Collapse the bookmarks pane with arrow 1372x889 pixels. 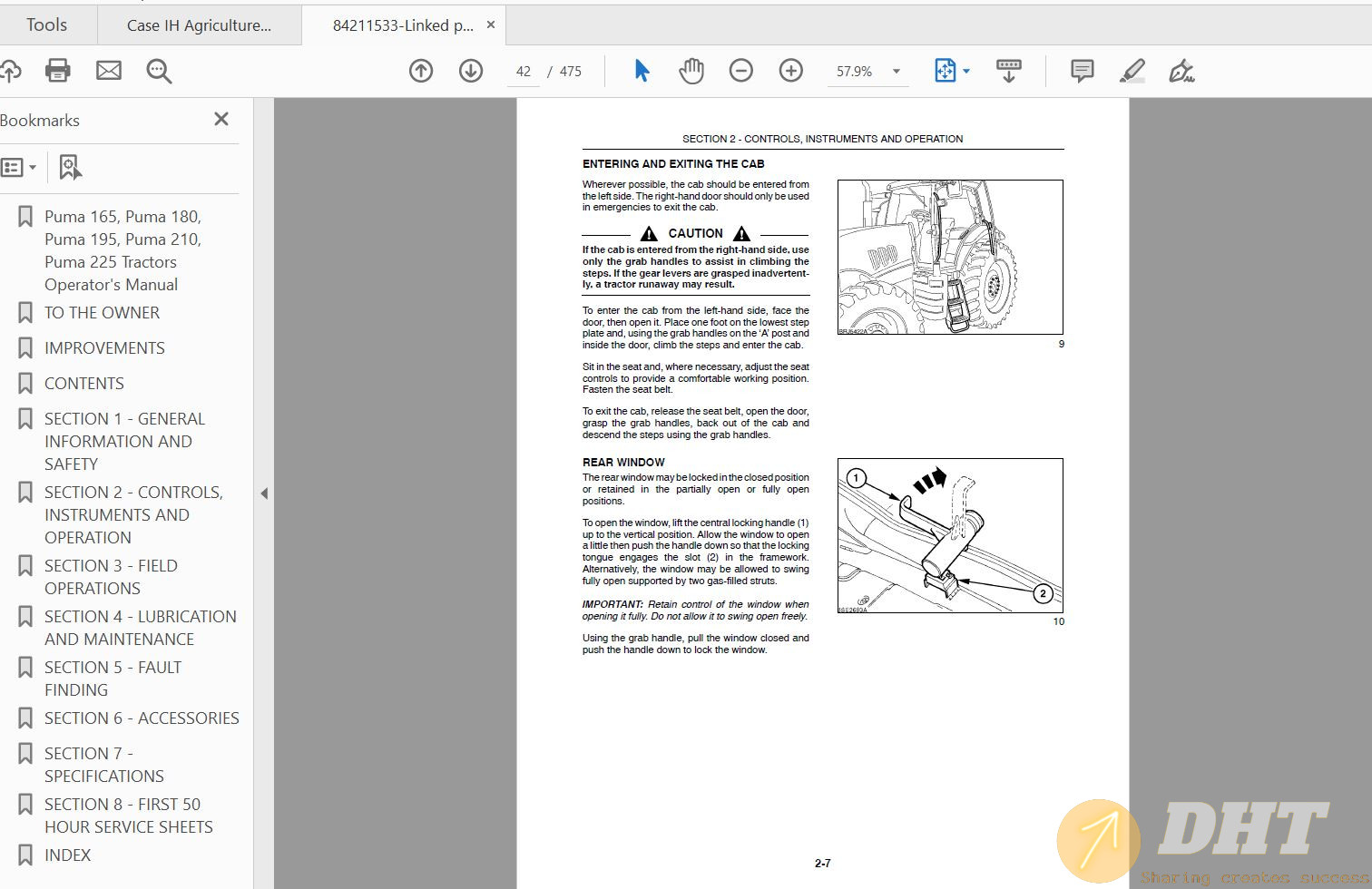click(264, 493)
